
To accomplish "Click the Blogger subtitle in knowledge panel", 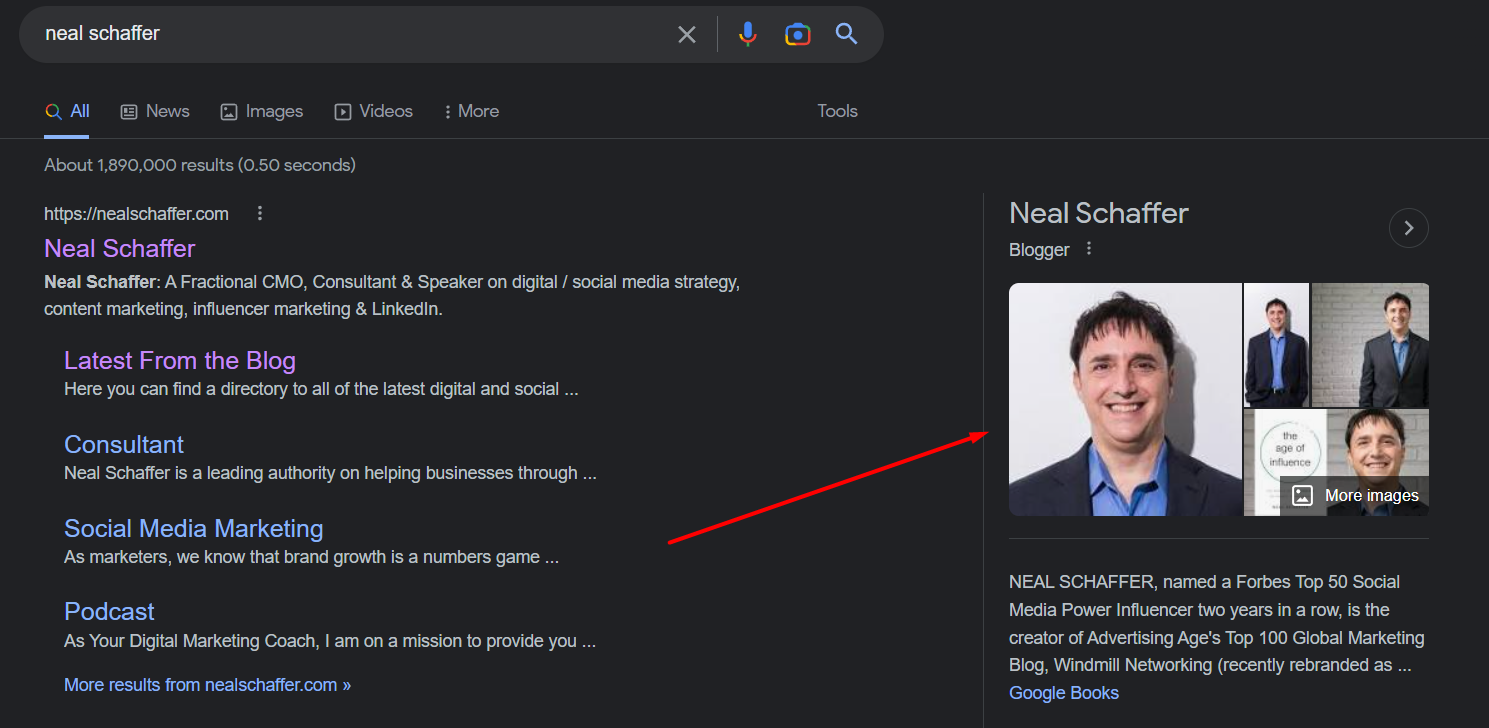I will click(x=1039, y=250).
